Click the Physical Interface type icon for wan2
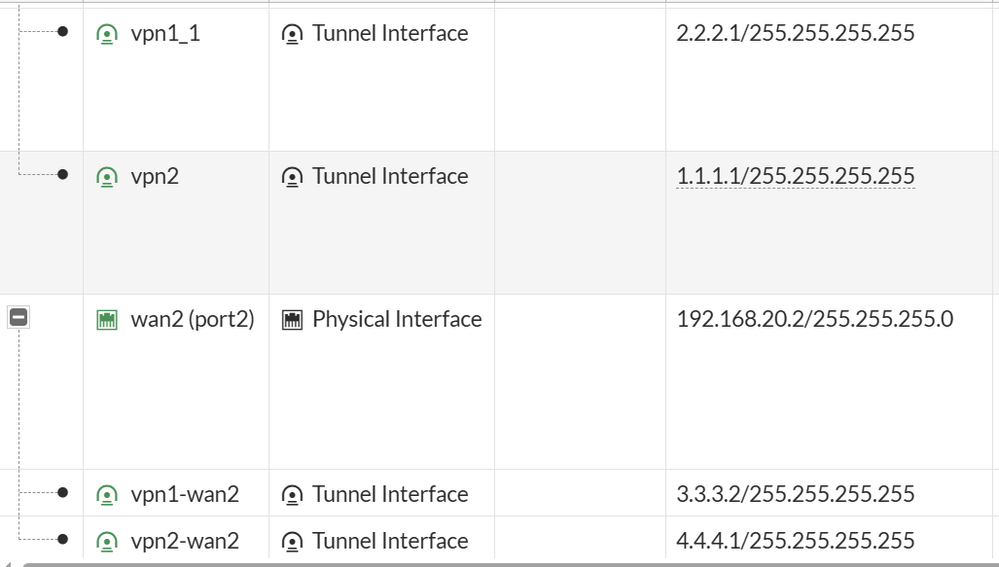 [292, 320]
